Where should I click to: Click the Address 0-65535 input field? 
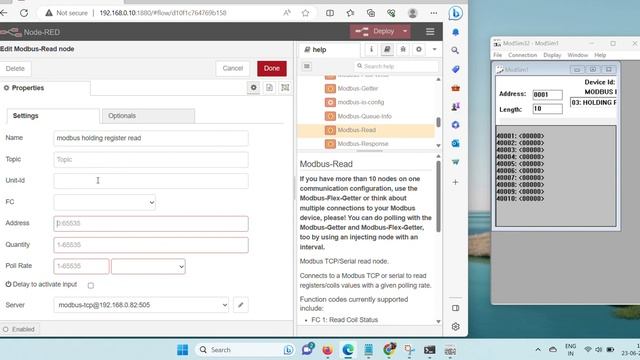(151, 224)
